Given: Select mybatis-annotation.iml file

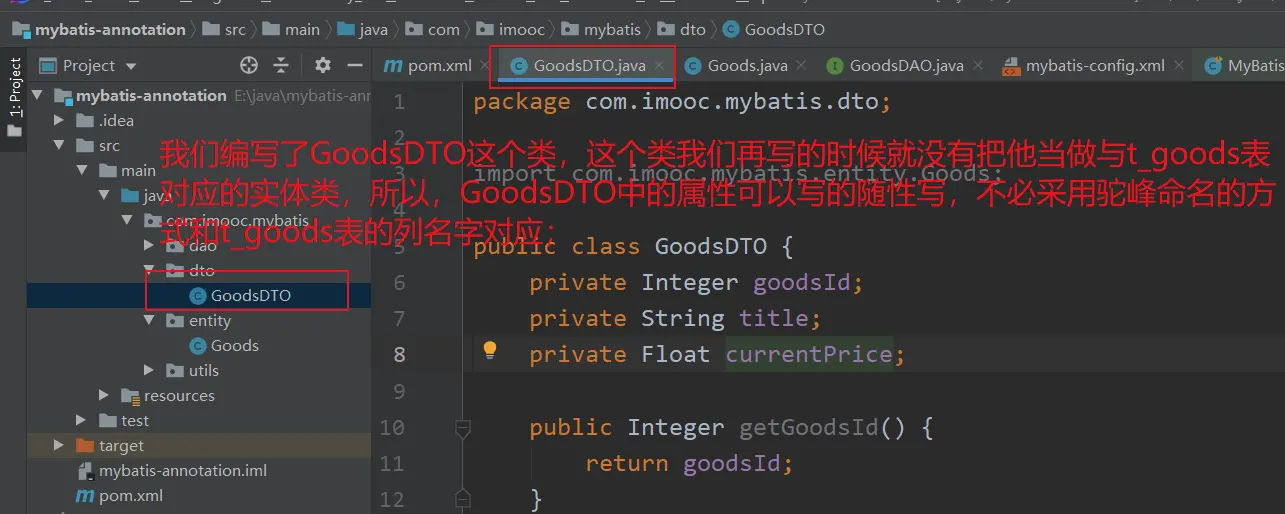Looking at the screenshot, I should point(182,471).
